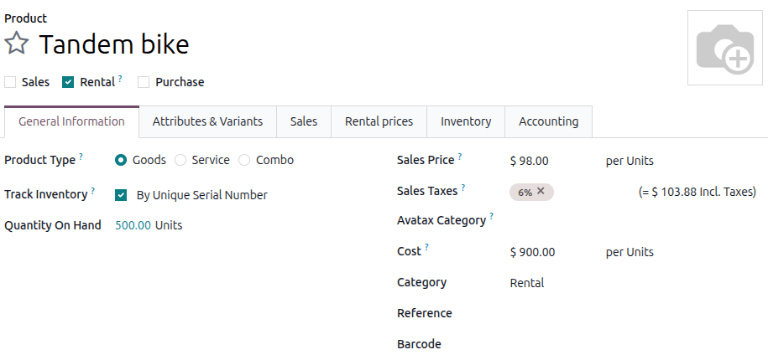Remove the 6% sales tax tag
The height and width of the screenshot is (360, 768).
541,191
